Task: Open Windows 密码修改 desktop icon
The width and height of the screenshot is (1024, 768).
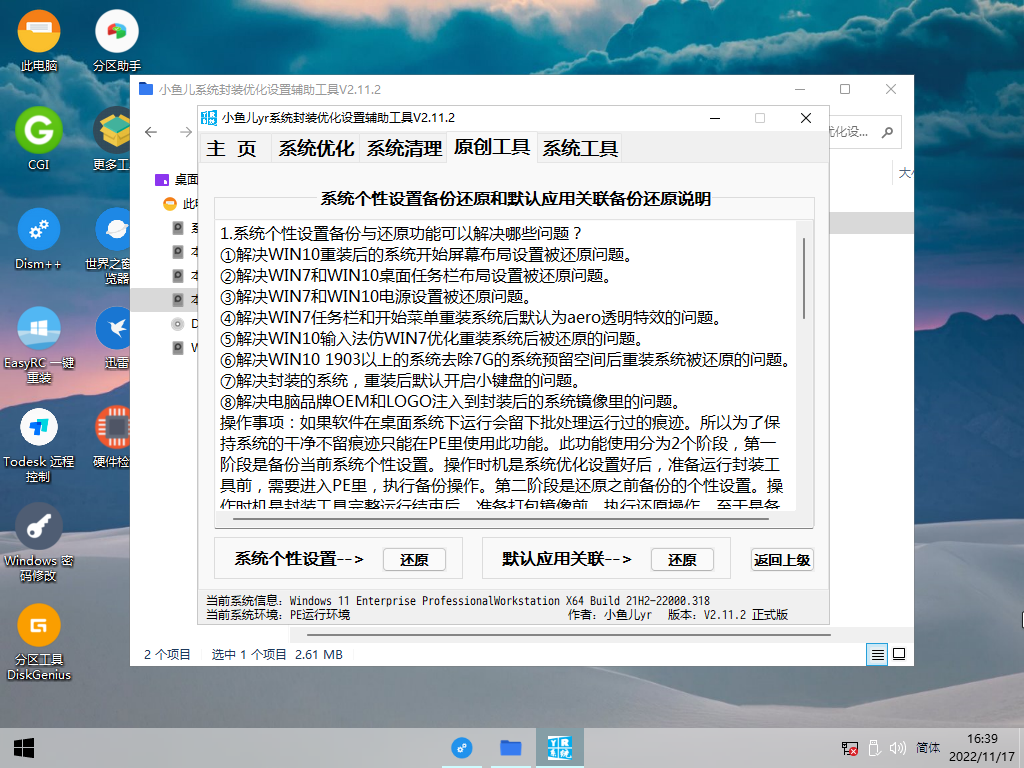Action: point(39,543)
